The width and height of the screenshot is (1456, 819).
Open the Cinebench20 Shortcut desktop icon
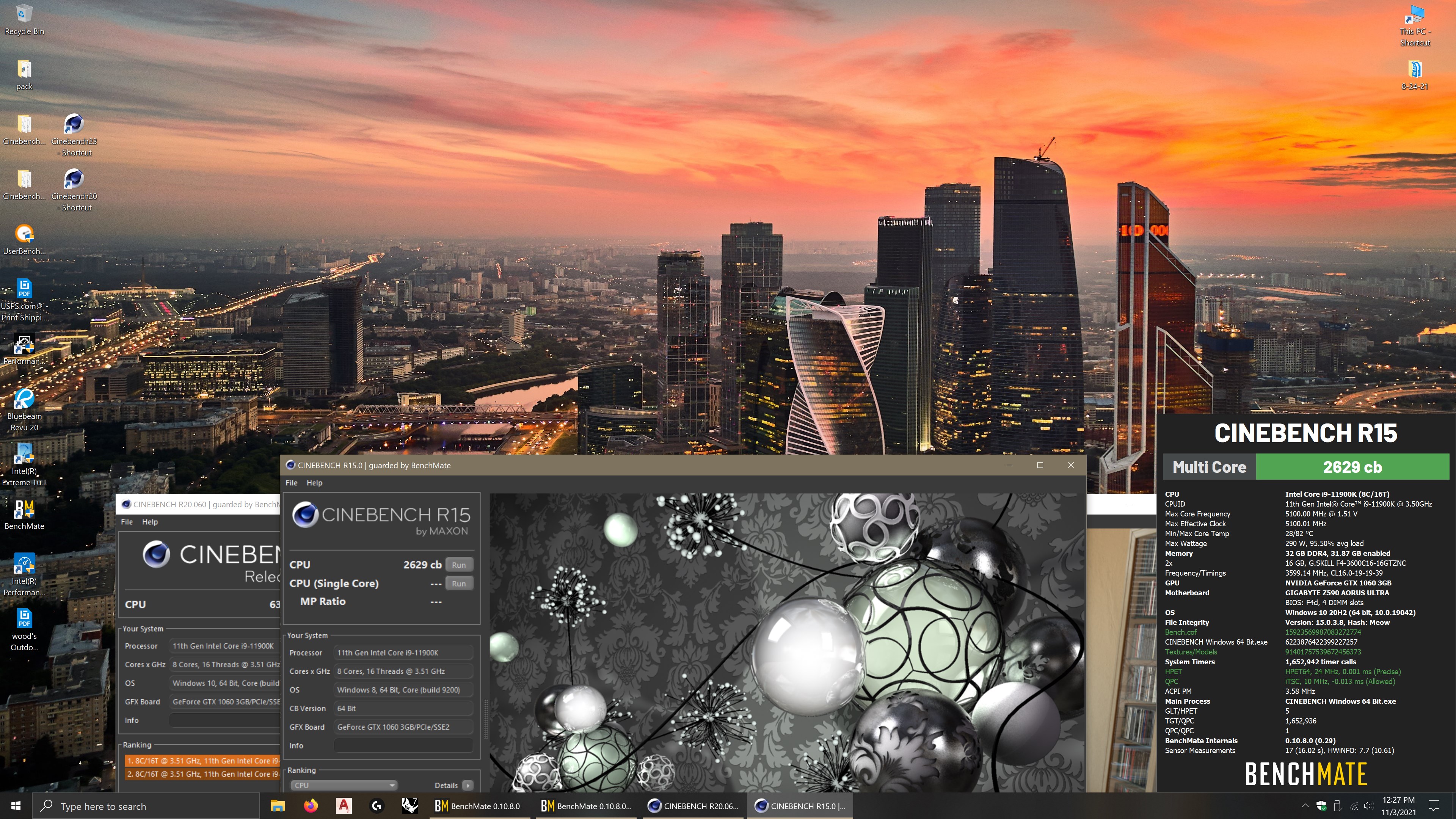(74, 189)
